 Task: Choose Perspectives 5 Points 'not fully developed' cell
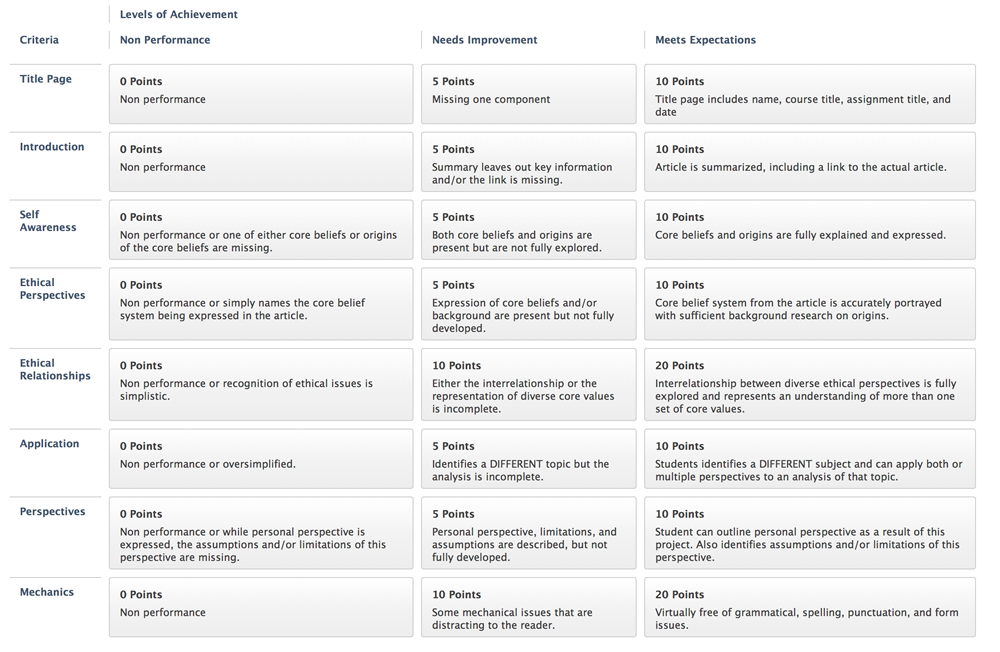(x=528, y=533)
